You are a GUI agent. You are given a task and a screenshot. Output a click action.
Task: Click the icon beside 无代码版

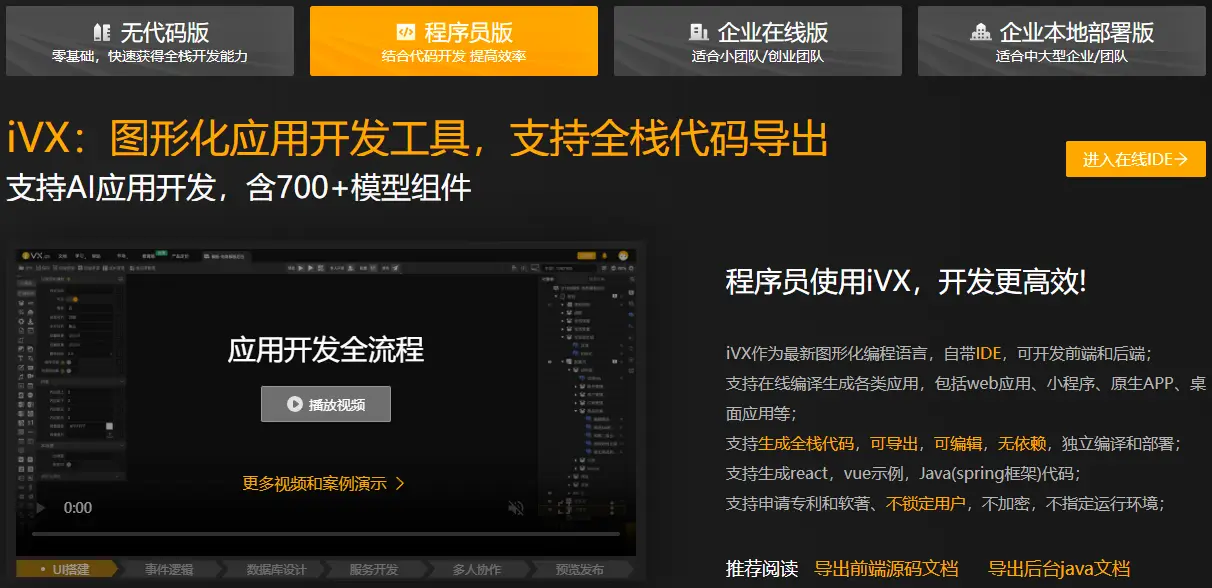[x=101, y=31]
